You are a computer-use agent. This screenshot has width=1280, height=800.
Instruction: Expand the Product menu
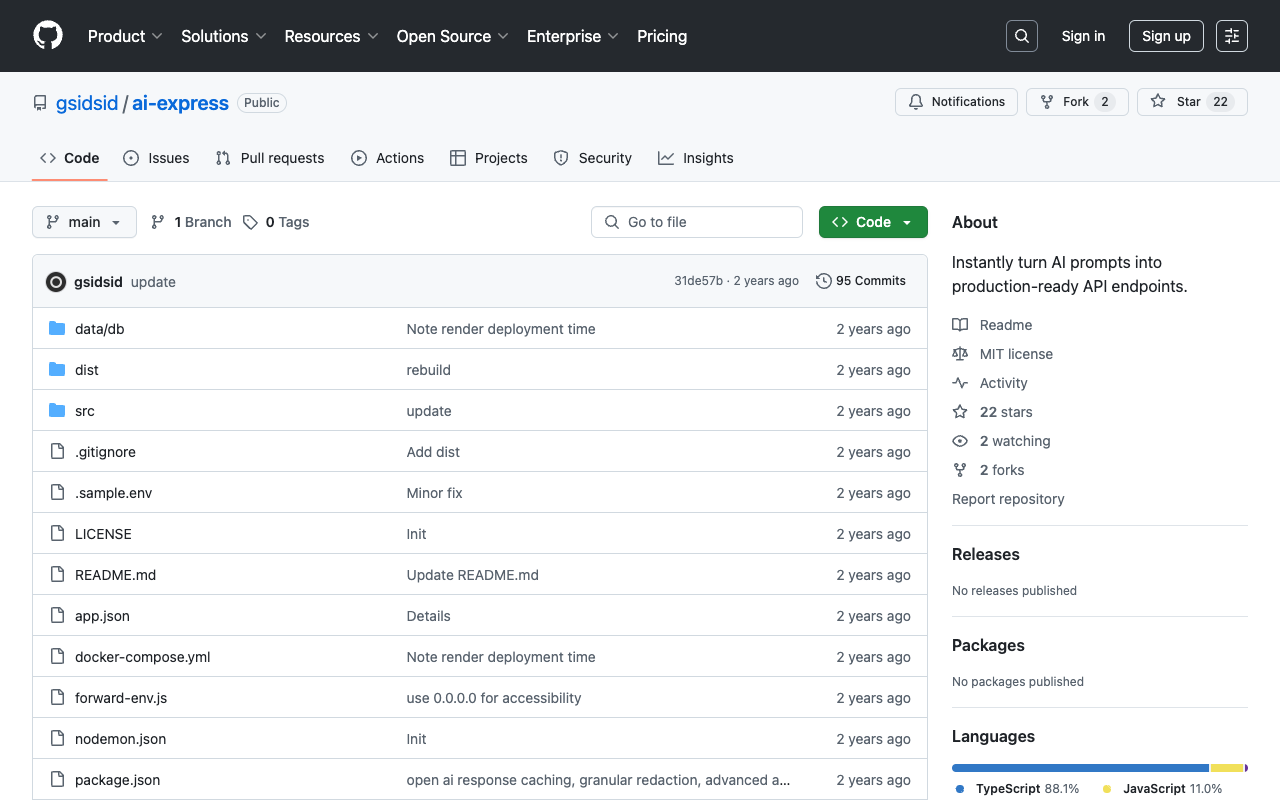[125, 36]
